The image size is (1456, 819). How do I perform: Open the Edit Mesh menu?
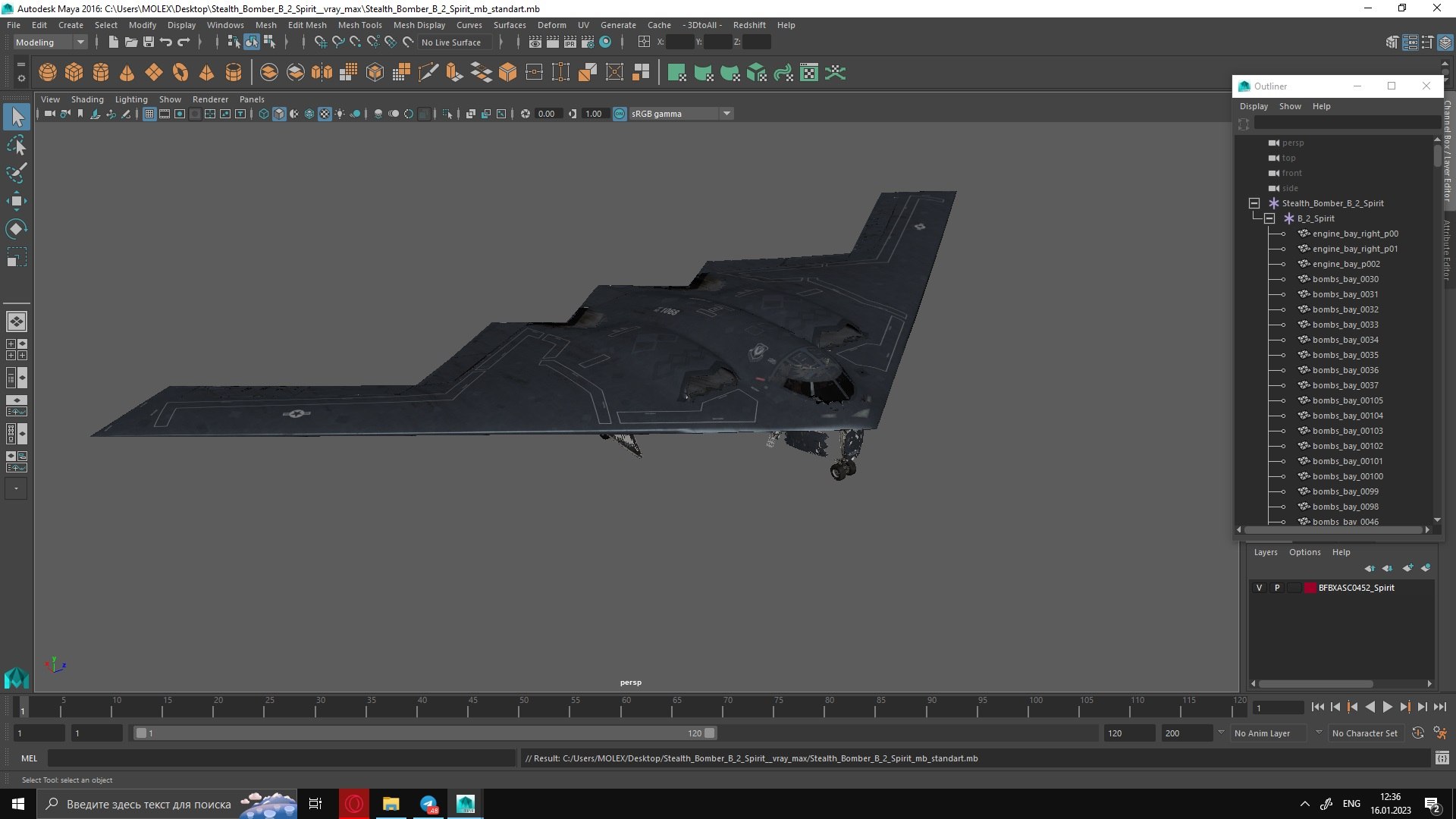pos(307,25)
